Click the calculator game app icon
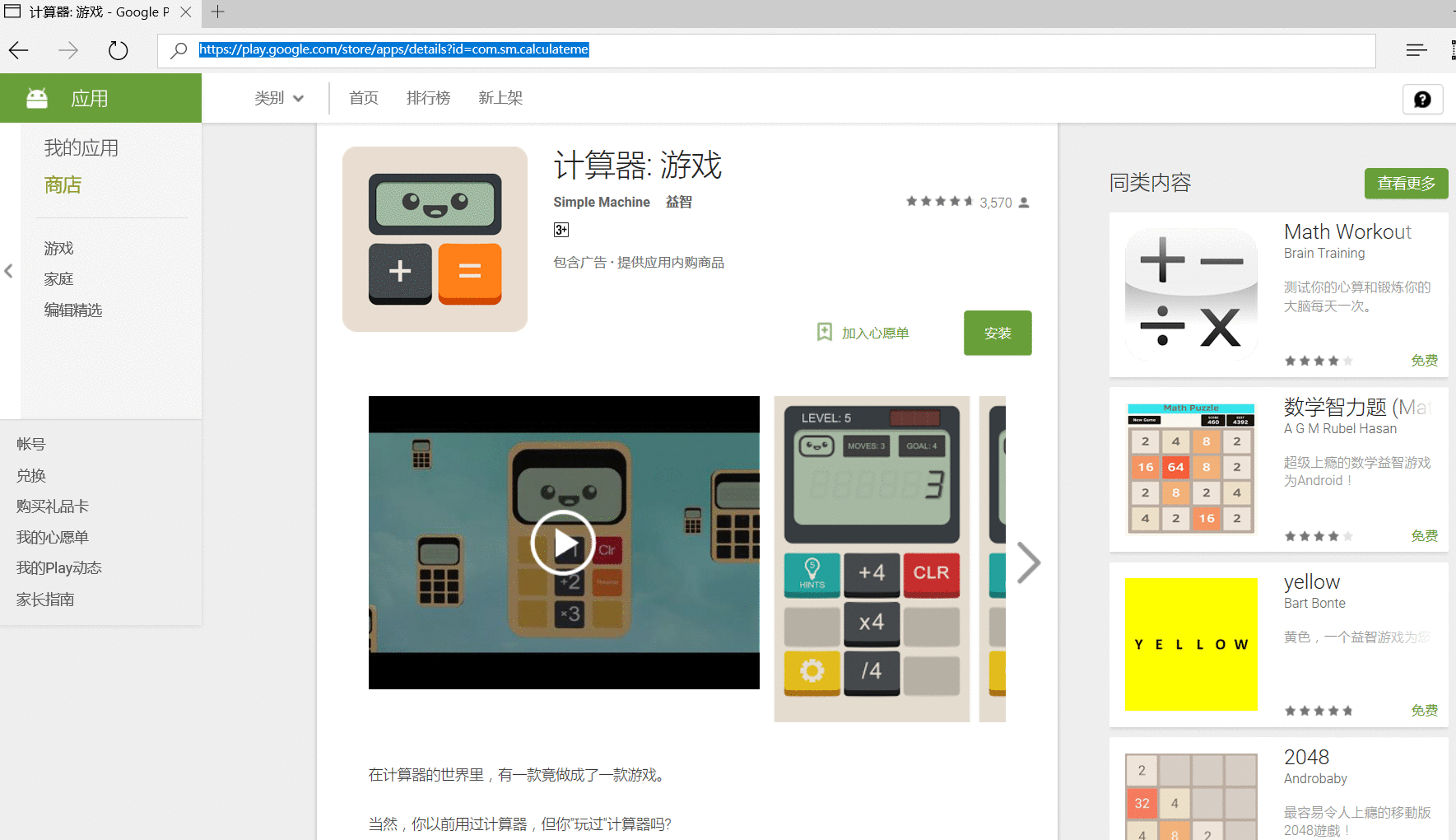The image size is (1456, 840). [435, 240]
